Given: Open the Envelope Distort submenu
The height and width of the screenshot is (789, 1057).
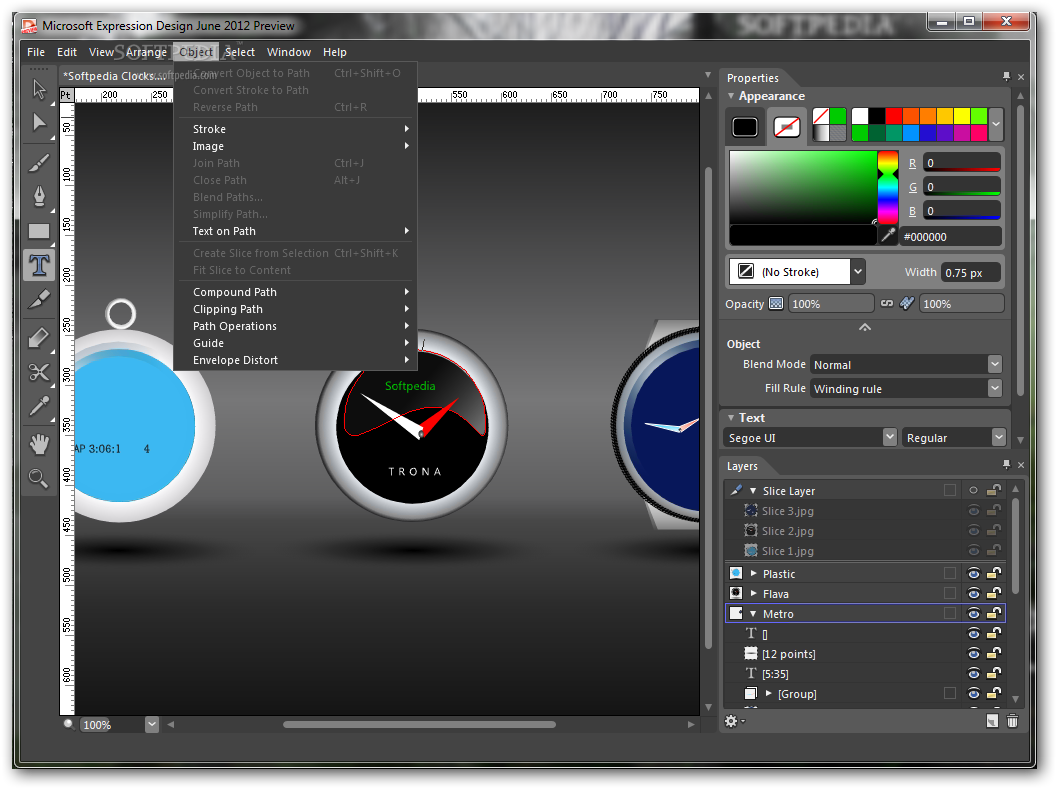Looking at the screenshot, I should tap(295, 360).
